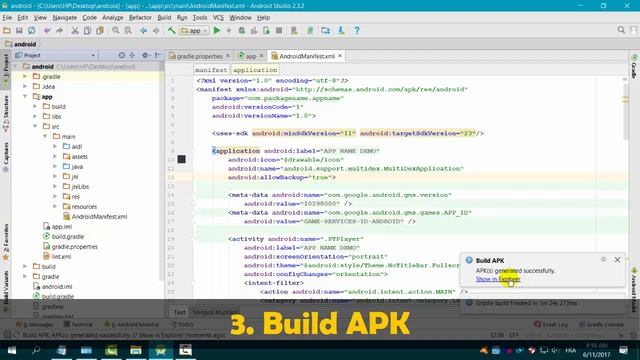Click the Copy toolbar icon
640x360 pixels.
click(87, 31)
